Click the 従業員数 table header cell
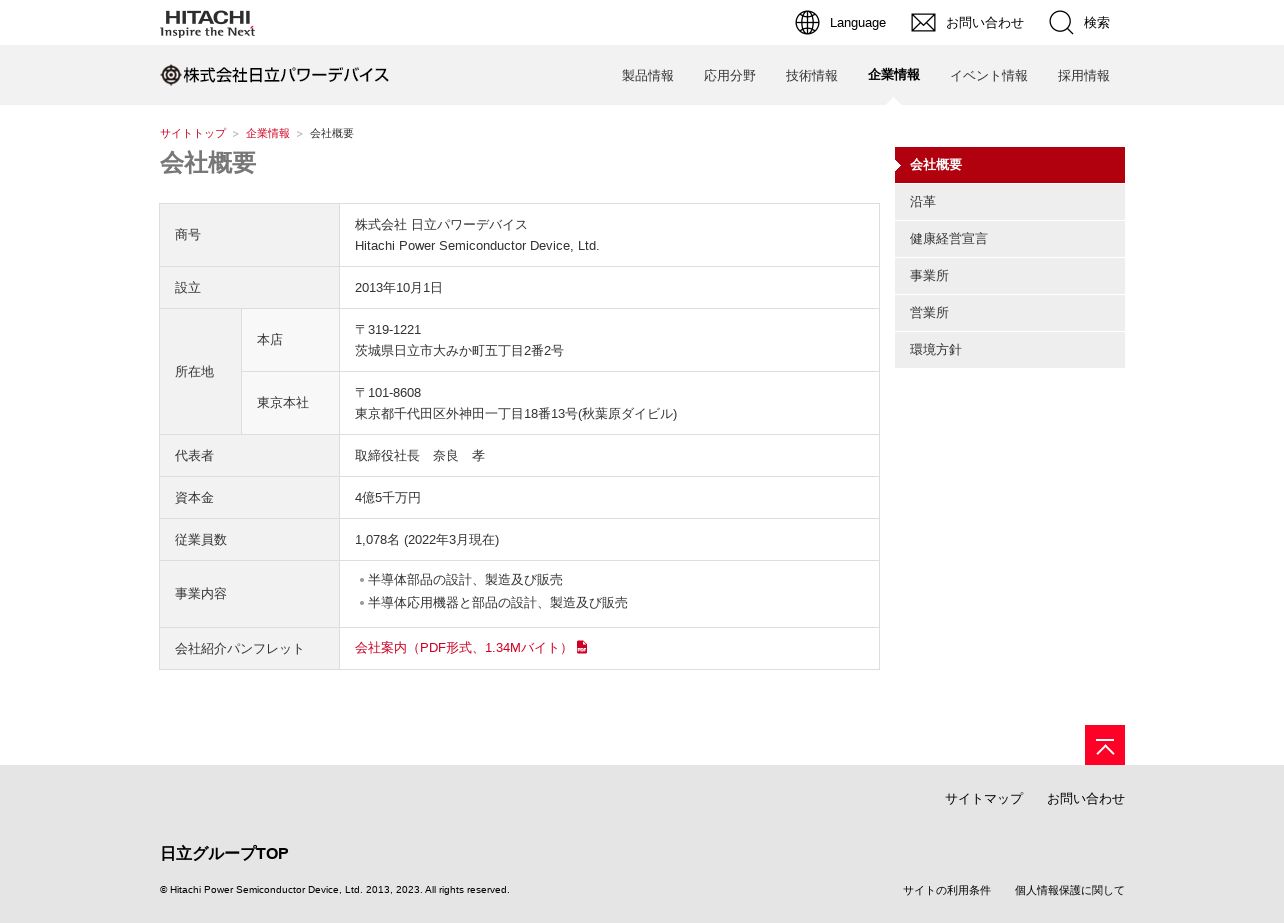The image size is (1284, 923). click(x=250, y=540)
